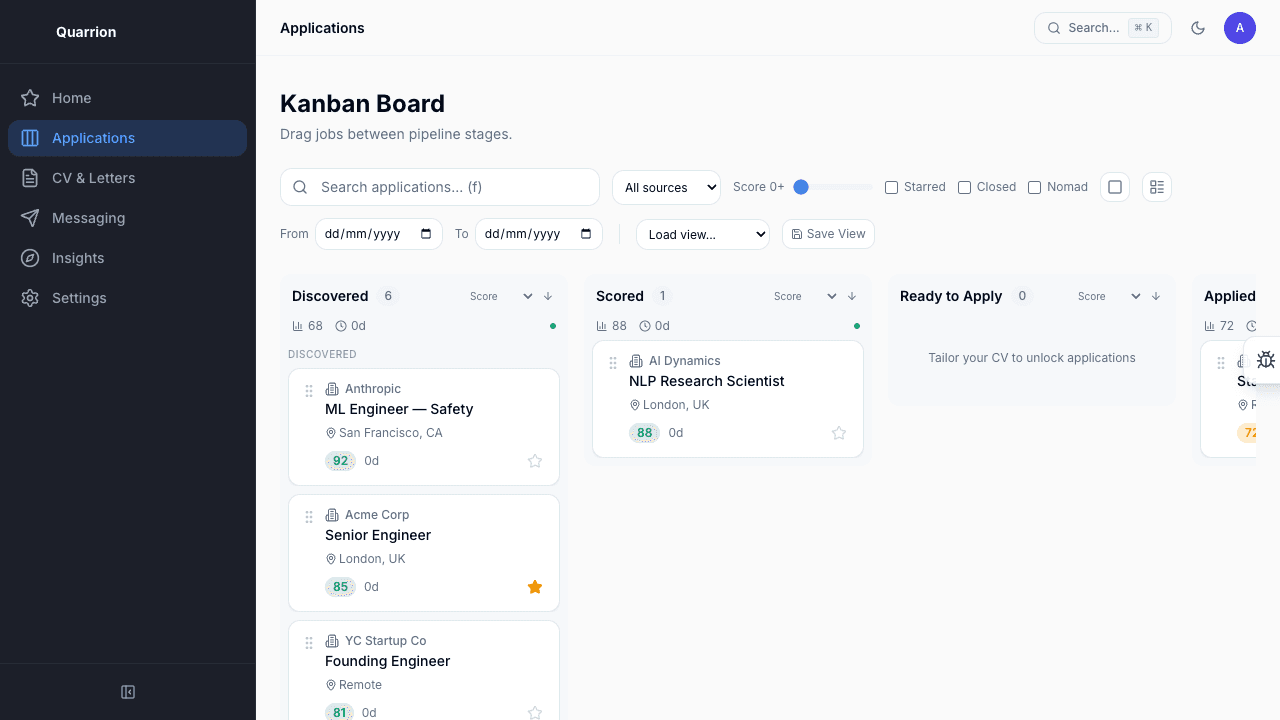Click the 92 score badge
Viewport: 1280px width, 720px height.
pos(340,461)
